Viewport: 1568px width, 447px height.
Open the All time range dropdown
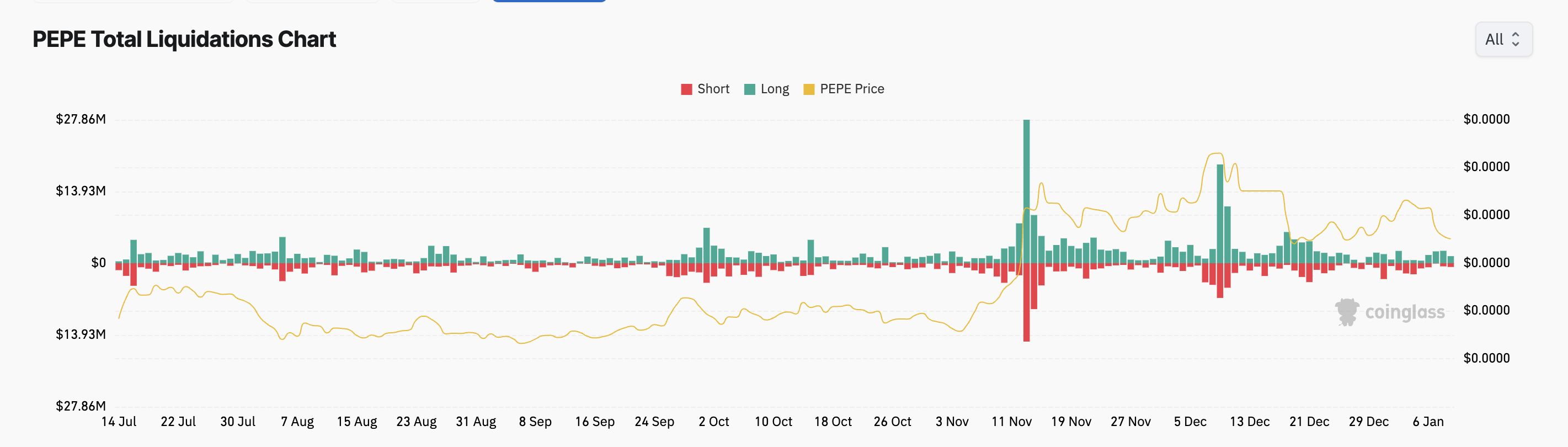pos(1502,40)
